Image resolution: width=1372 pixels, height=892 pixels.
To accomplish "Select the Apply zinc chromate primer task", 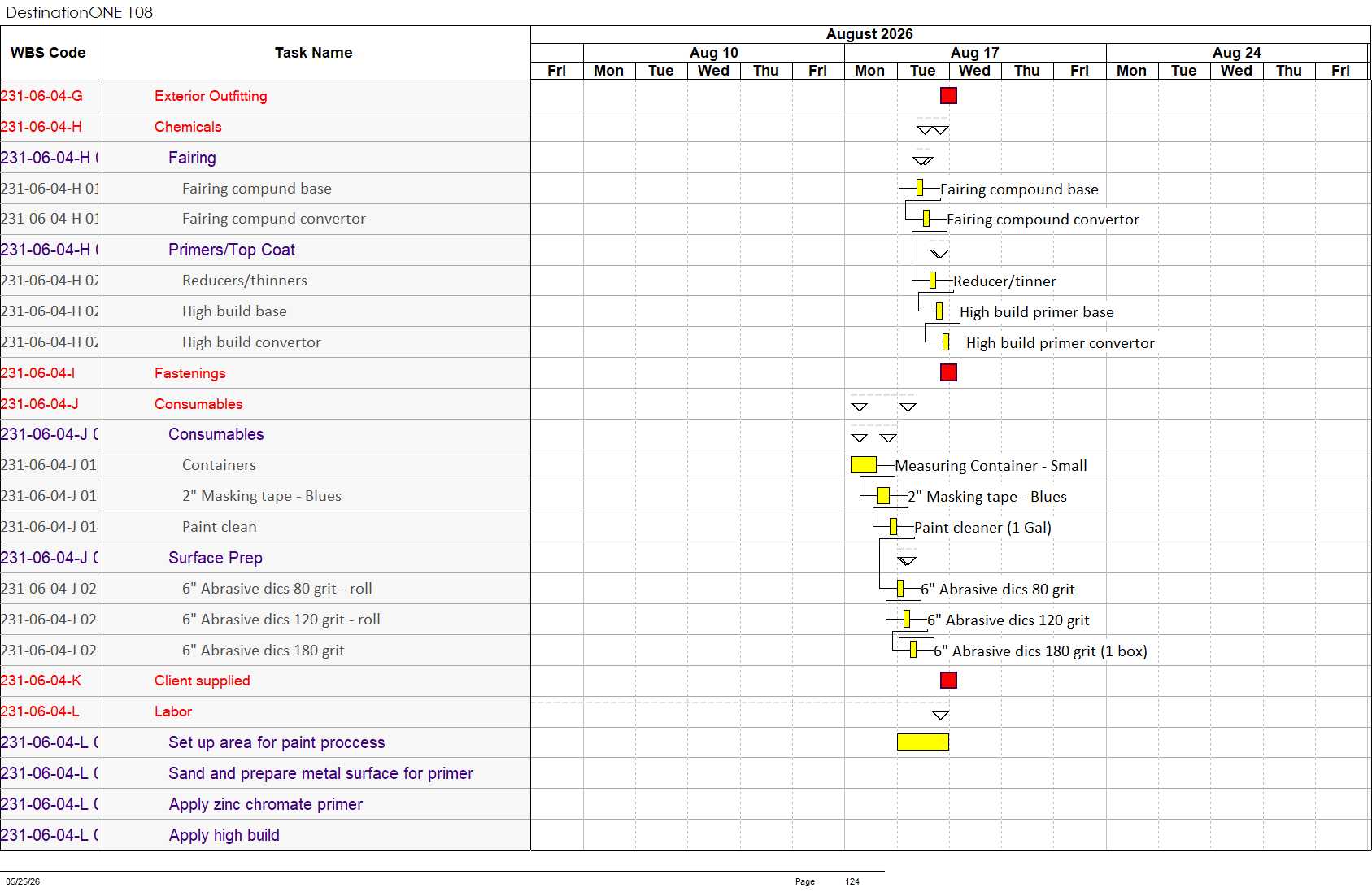I will point(265,804).
